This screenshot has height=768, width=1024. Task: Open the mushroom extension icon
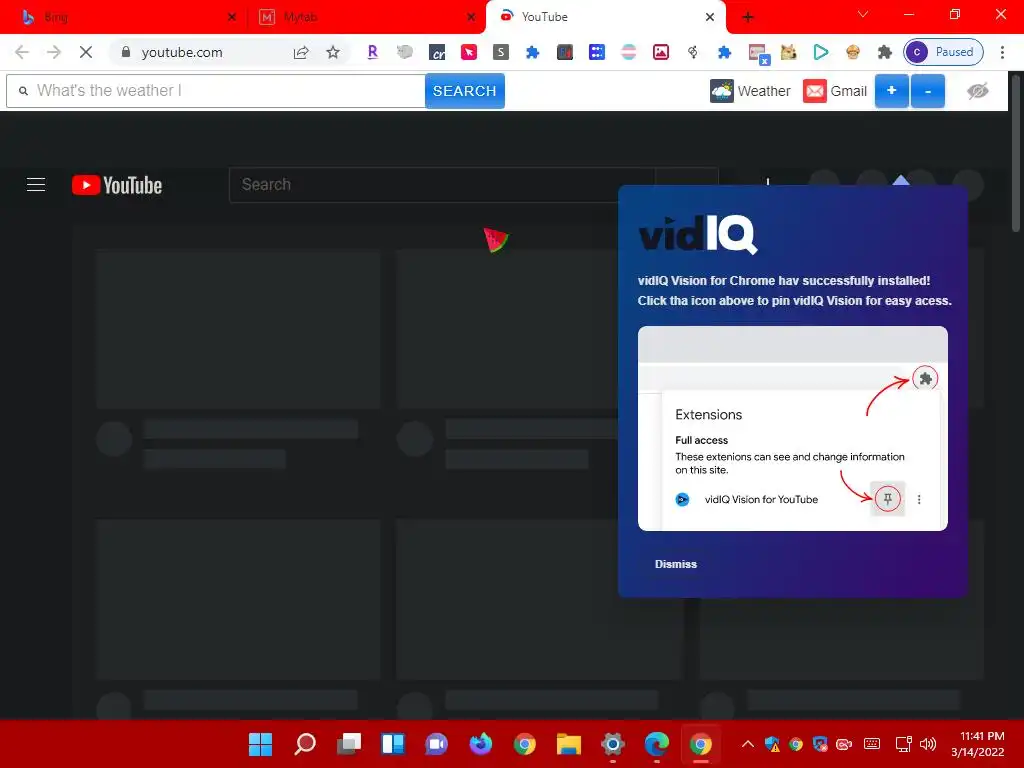[853, 52]
